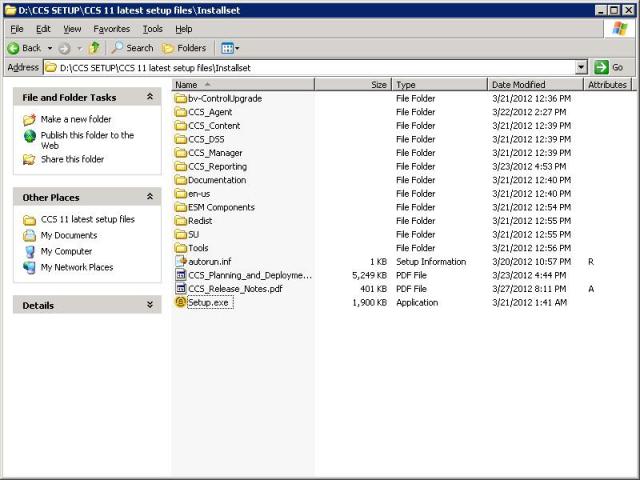Sort by the Date Modified column header
The height and width of the screenshot is (480, 640).
pyautogui.click(x=536, y=84)
